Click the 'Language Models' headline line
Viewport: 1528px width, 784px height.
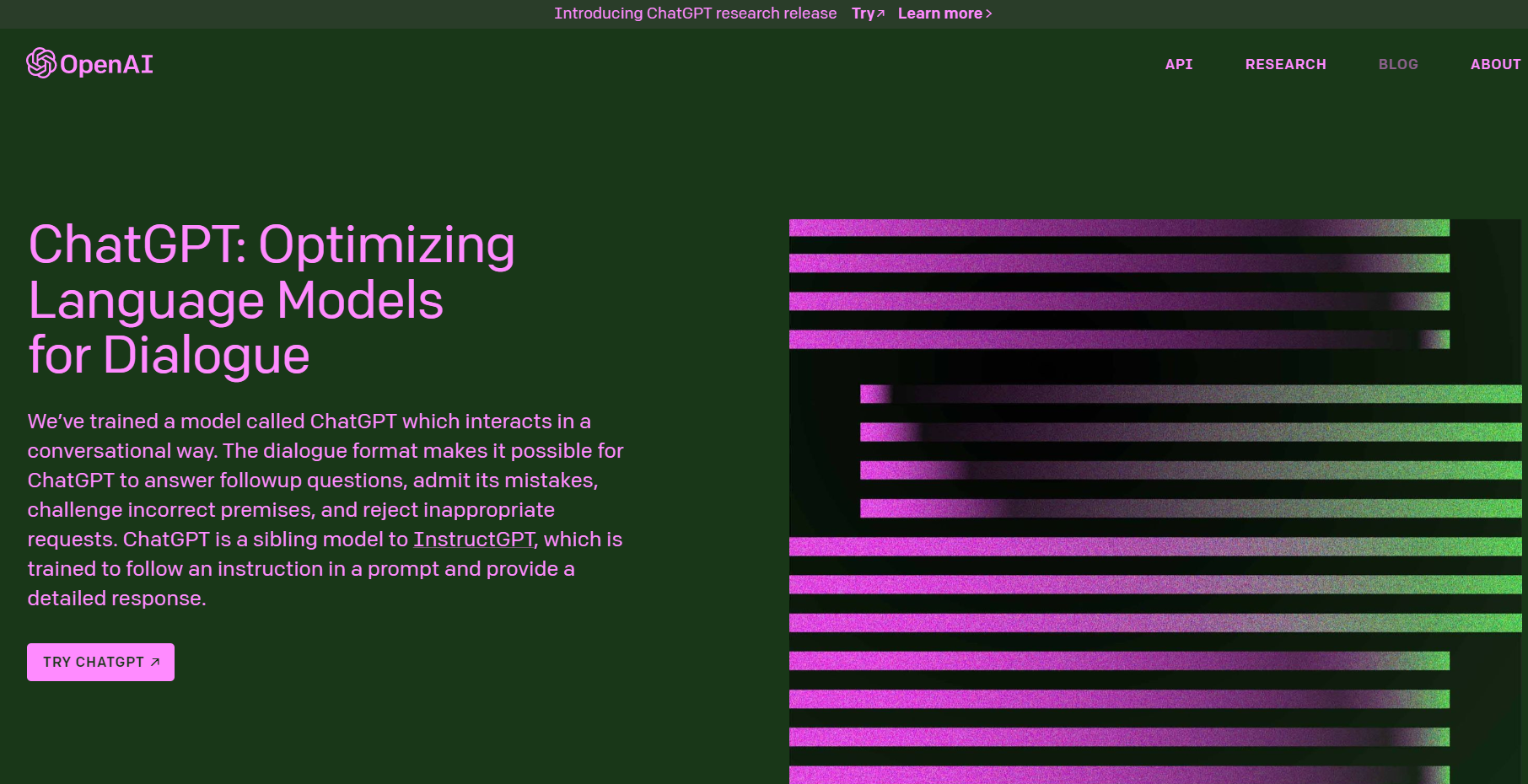[235, 301]
